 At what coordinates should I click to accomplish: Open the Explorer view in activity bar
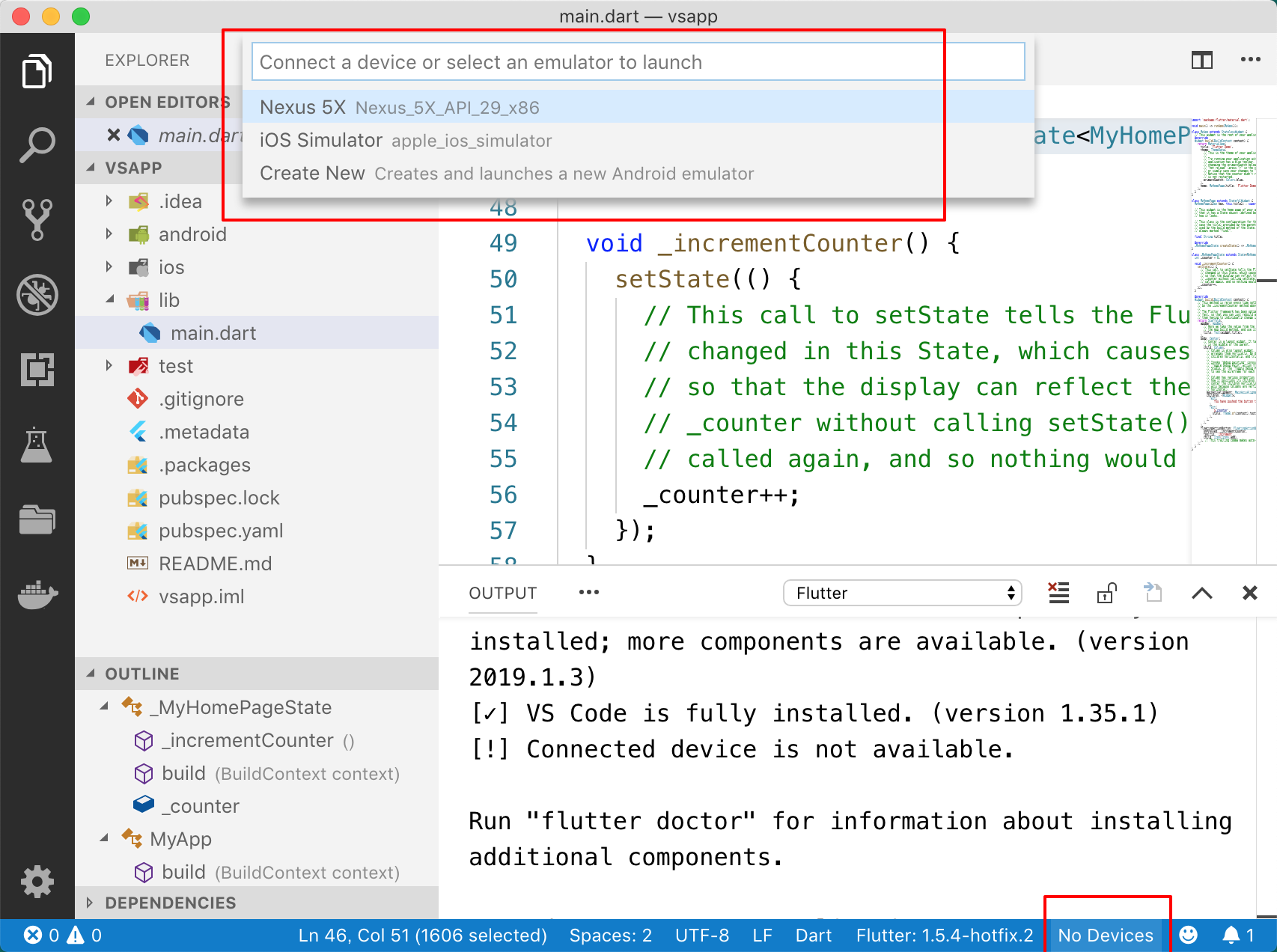tap(37, 71)
